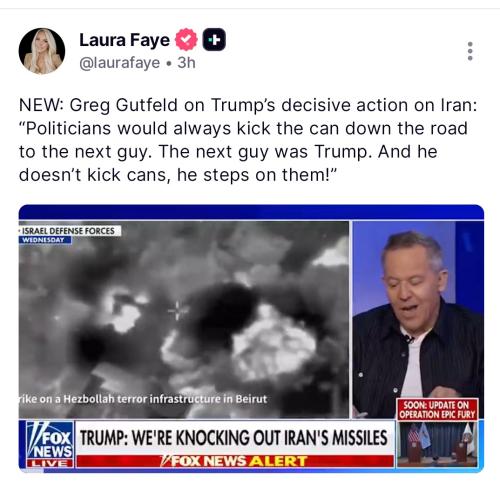The height and width of the screenshot is (489, 500).
Task: Open Laura Faye's profile avatar
Action: (x=42, y=51)
